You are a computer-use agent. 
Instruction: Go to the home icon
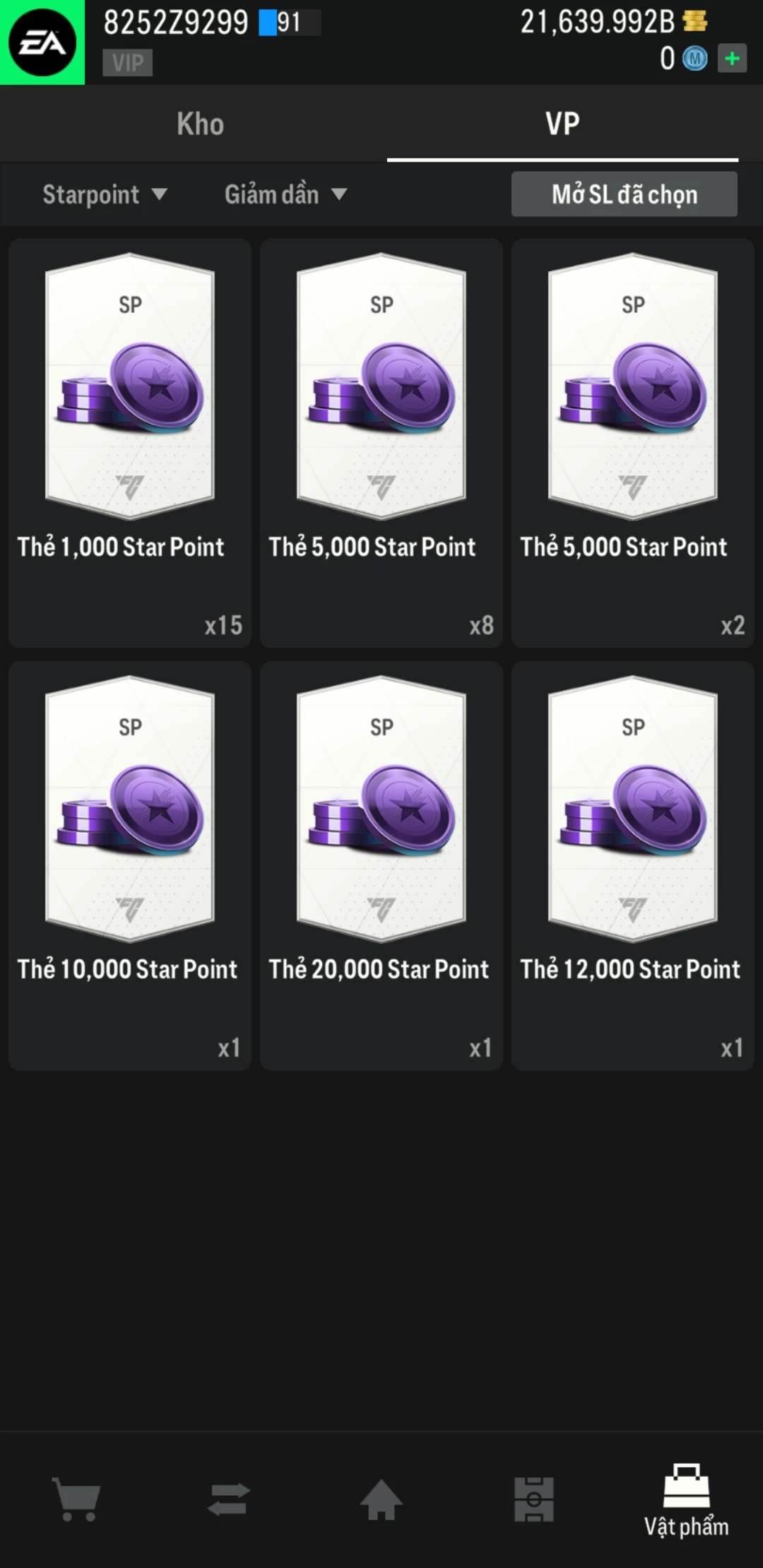[381, 1499]
